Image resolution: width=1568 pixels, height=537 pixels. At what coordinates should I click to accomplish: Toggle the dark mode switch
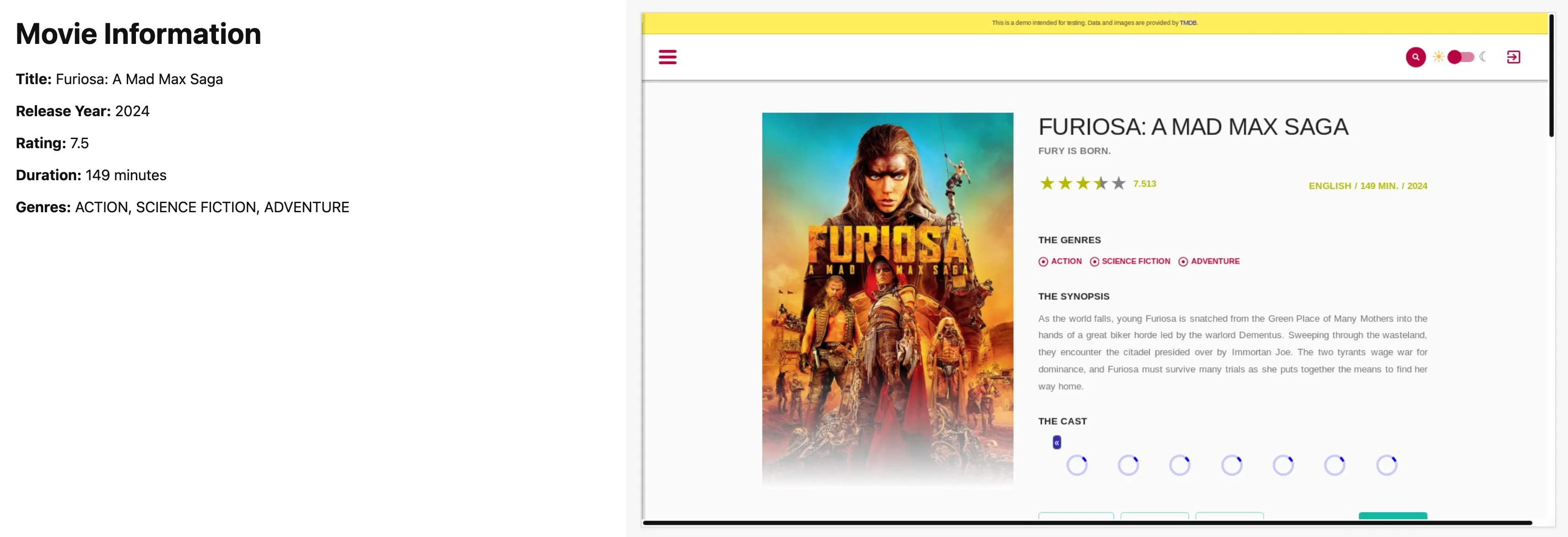point(1460,57)
